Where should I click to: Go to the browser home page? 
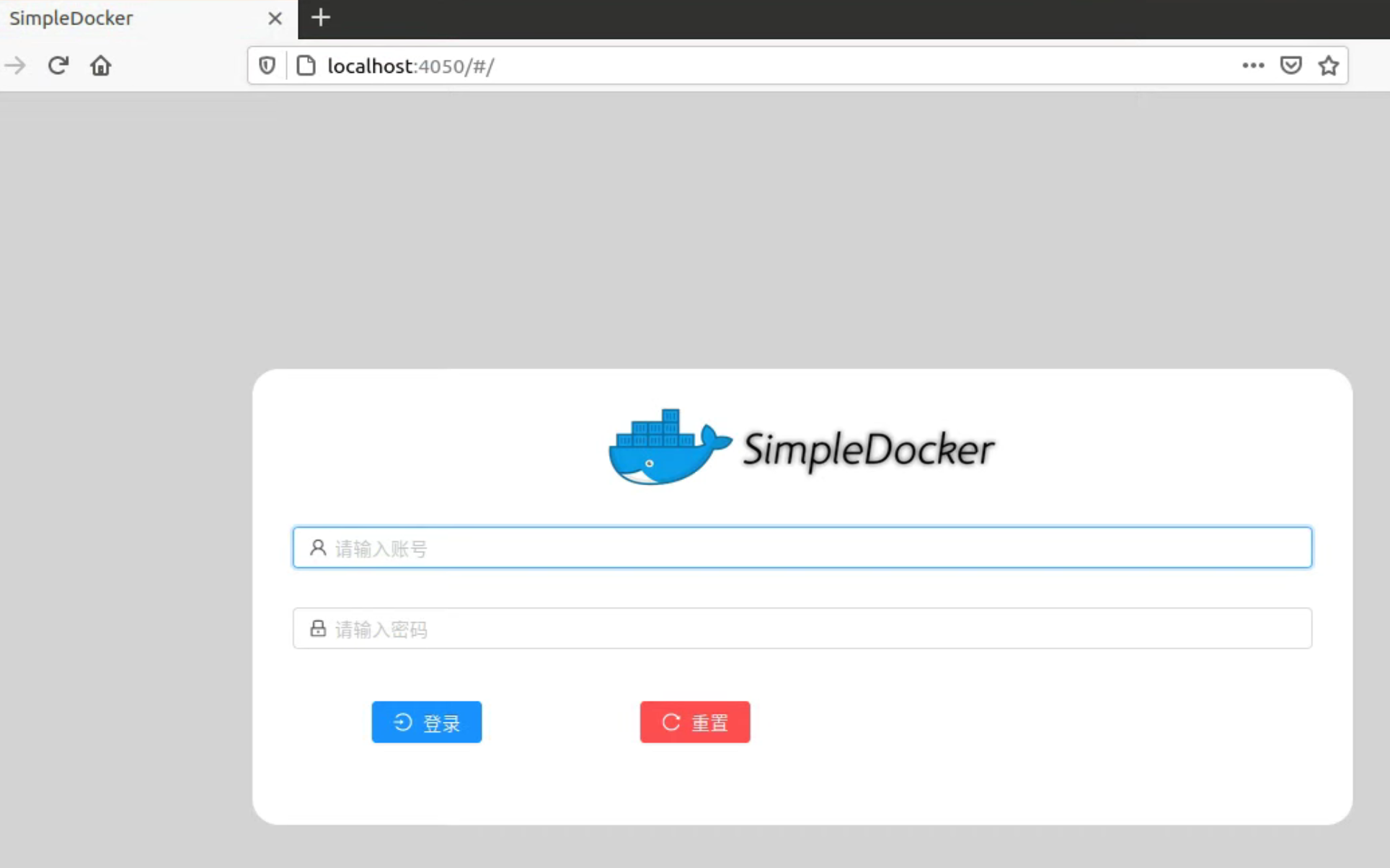coord(101,66)
